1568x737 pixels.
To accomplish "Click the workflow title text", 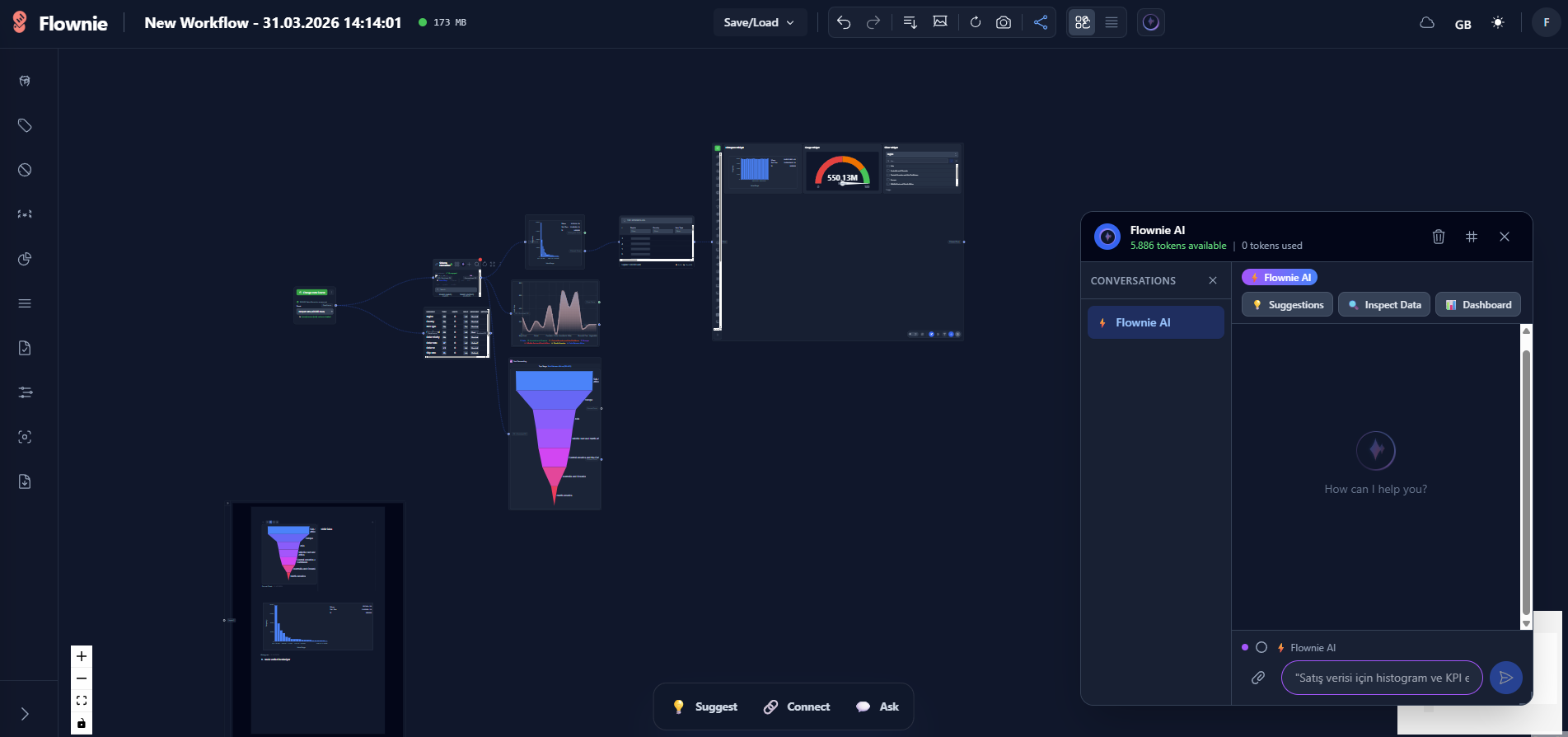I will (x=273, y=23).
